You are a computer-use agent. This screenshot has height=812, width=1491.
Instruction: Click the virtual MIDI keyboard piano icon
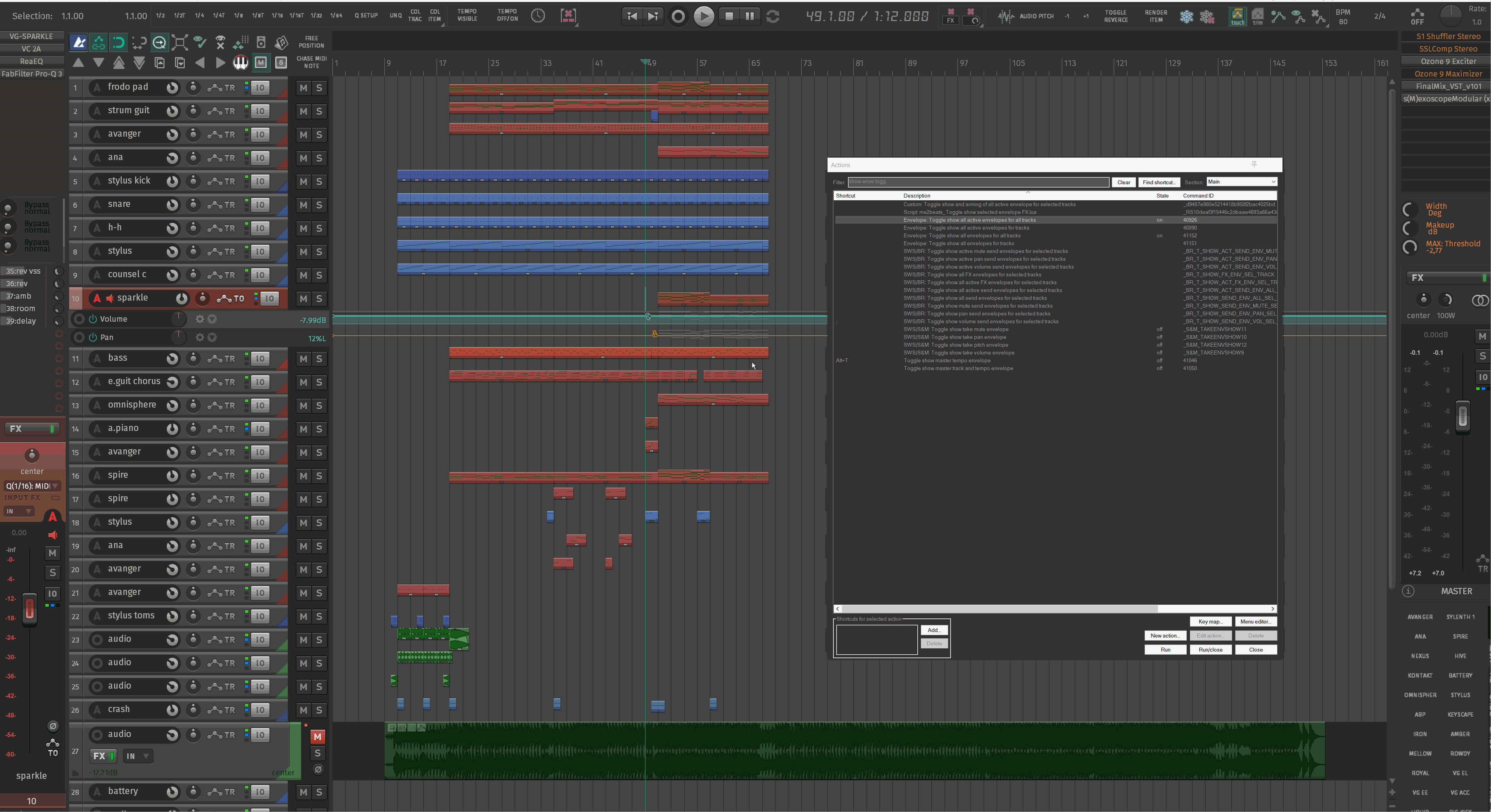pos(240,62)
